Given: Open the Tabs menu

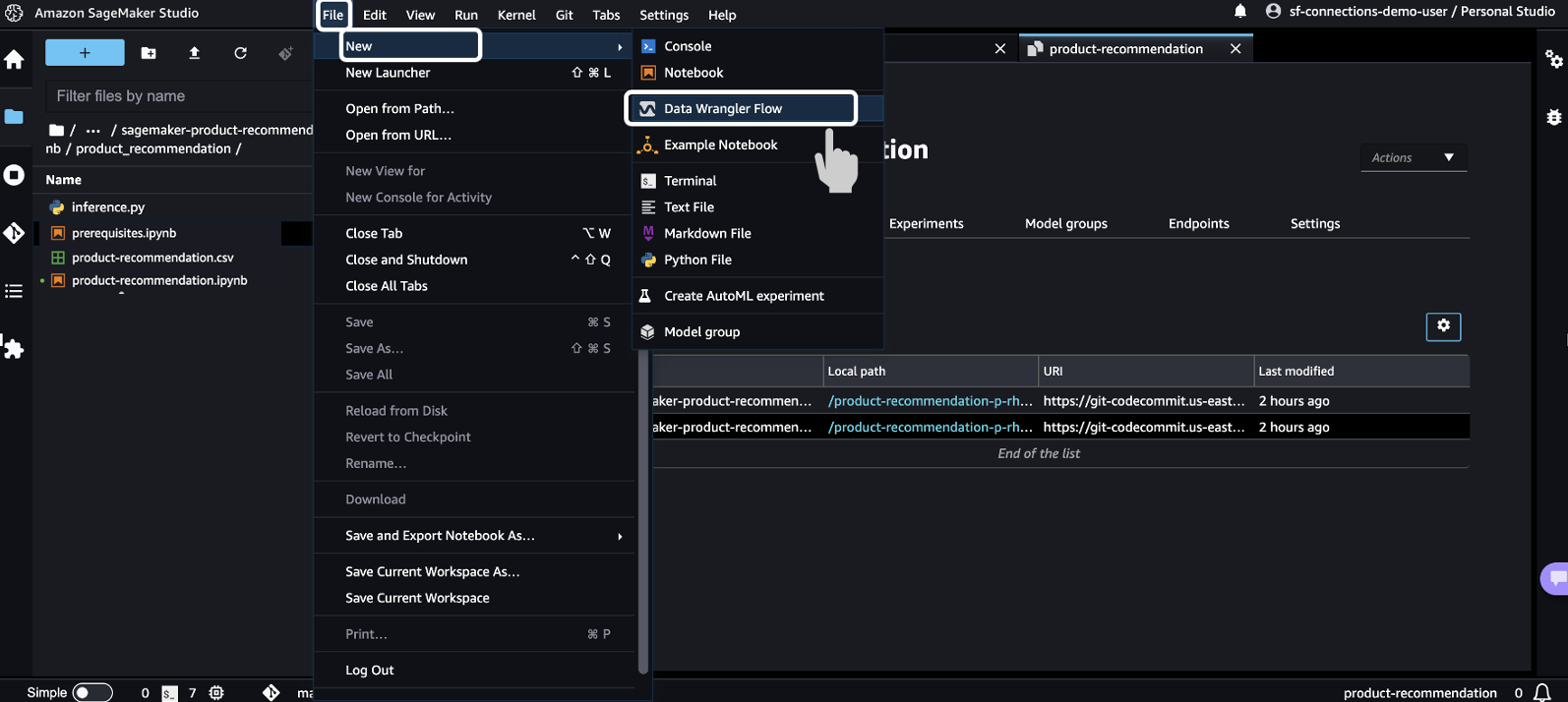Looking at the screenshot, I should (606, 15).
